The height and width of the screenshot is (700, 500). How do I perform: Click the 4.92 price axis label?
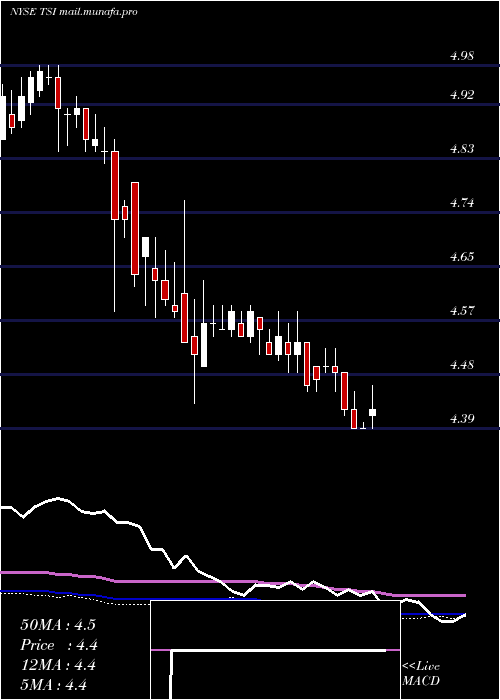click(462, 95)
